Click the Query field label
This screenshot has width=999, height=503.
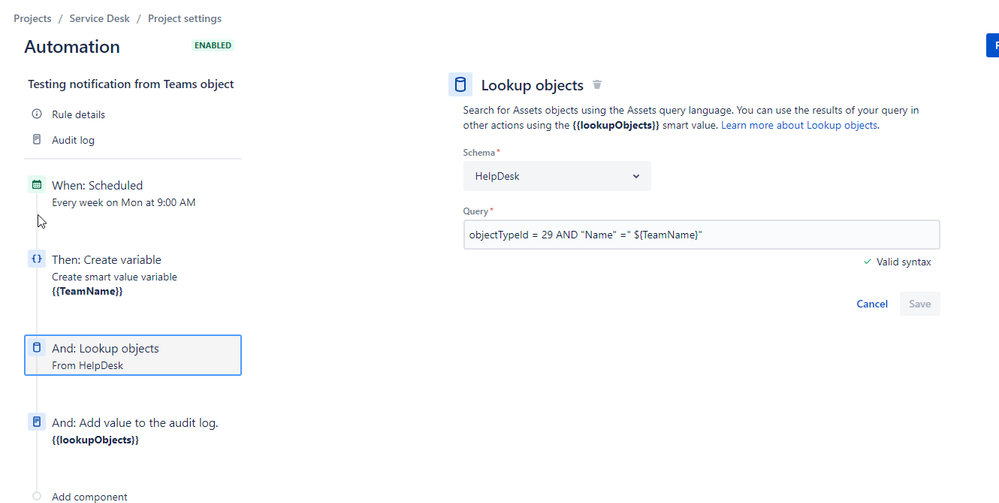coord(477,210)
